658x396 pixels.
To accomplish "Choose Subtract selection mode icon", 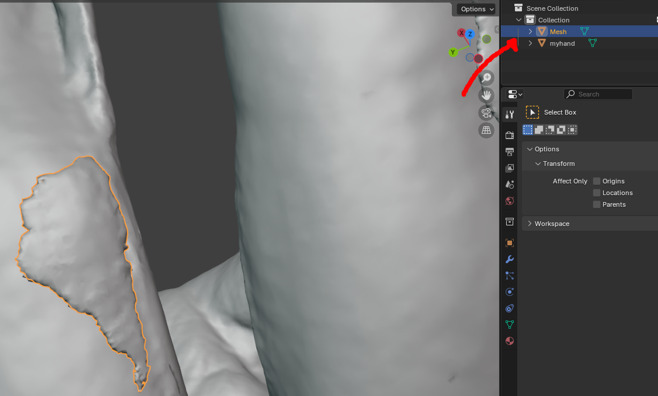I will click(550, 130).
